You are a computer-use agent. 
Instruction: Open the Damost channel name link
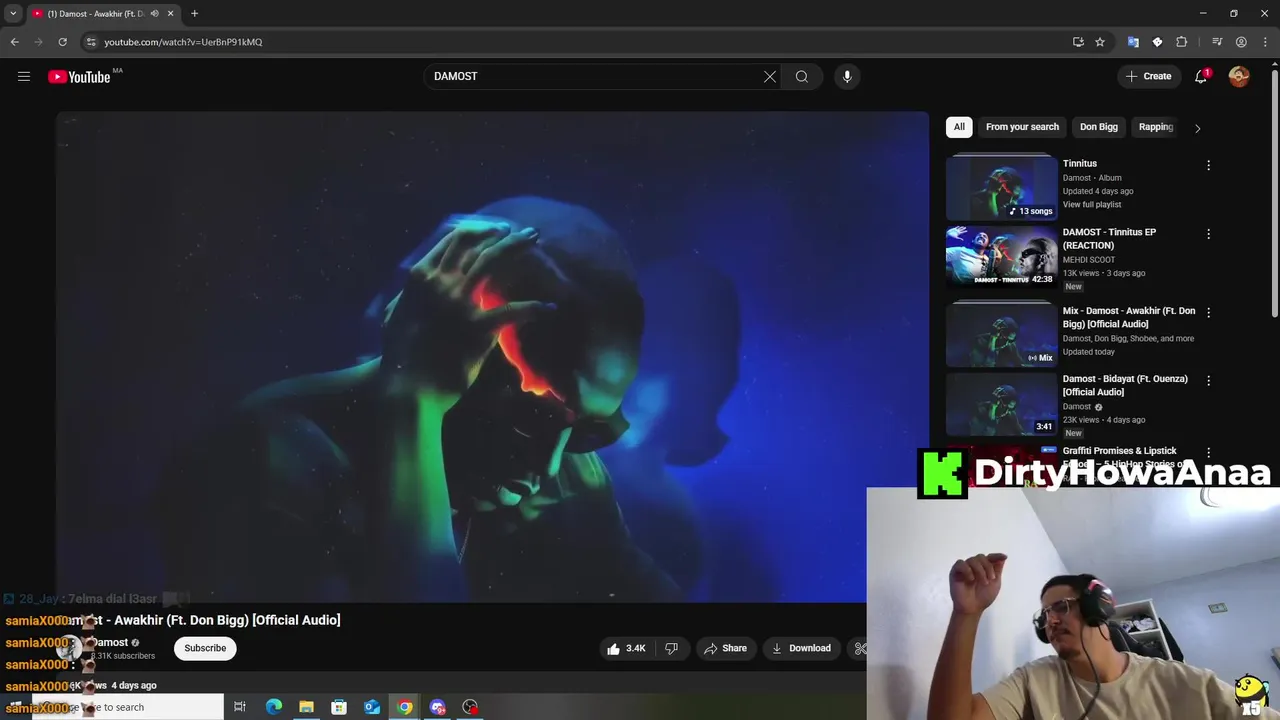[111, 642]
